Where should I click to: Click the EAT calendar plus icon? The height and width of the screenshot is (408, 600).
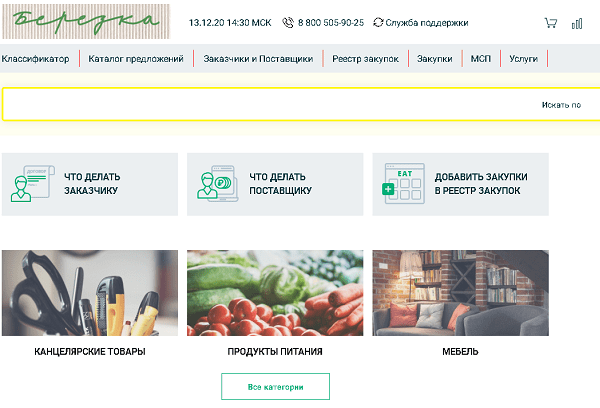404,184
